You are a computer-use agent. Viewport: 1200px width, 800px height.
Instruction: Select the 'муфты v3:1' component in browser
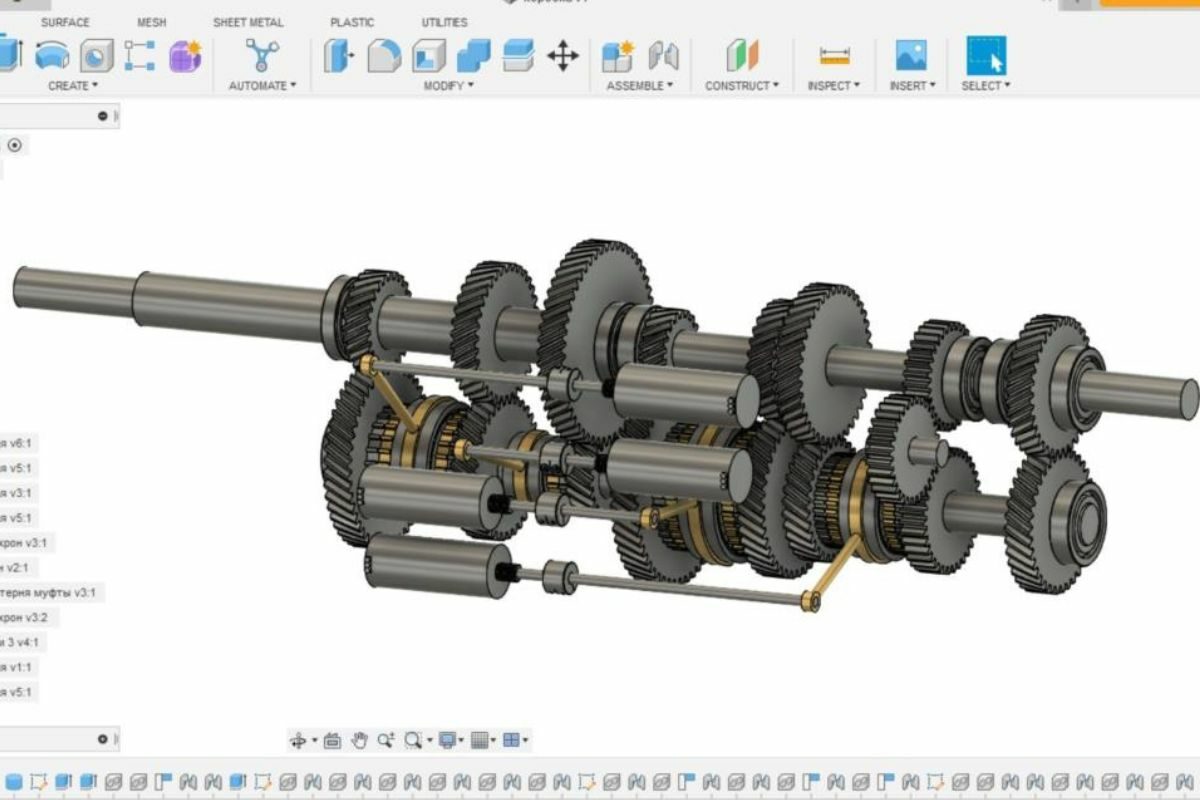(x=50, y=593)
